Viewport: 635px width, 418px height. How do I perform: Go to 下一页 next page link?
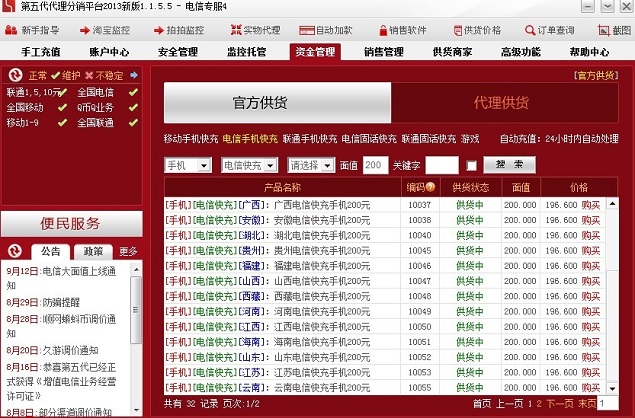[560, 403]
